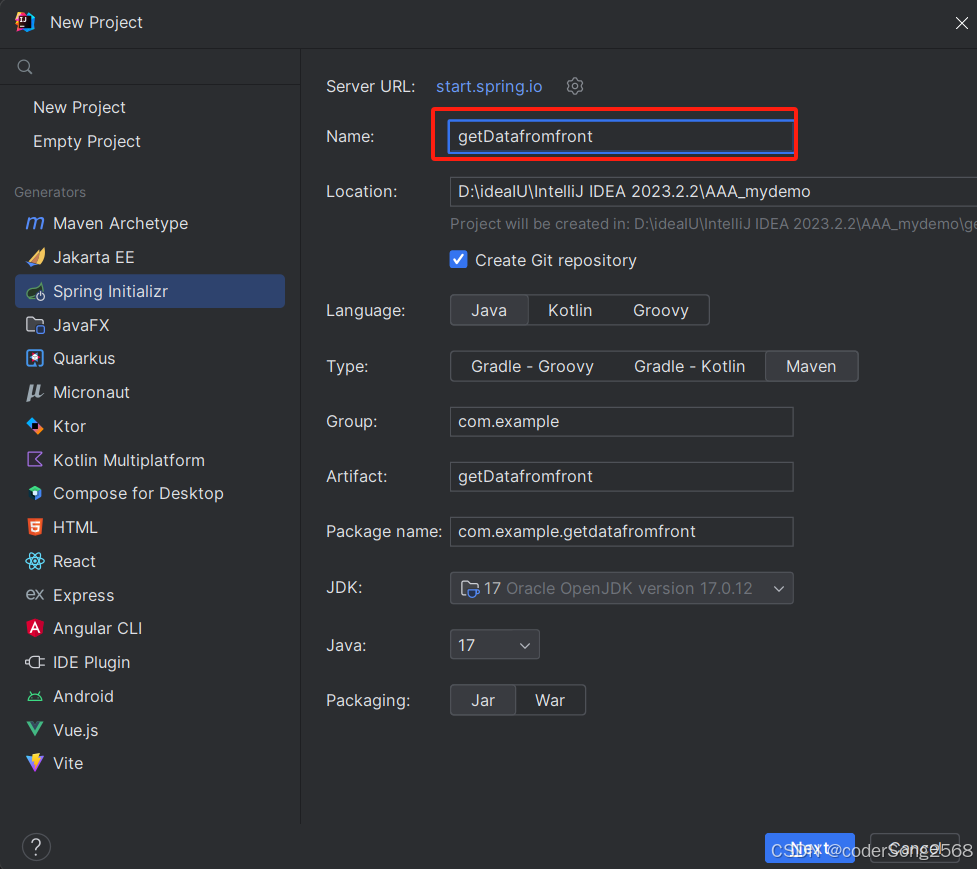Choose the Android generator label
977x869 pixels.
coord(83,696)
